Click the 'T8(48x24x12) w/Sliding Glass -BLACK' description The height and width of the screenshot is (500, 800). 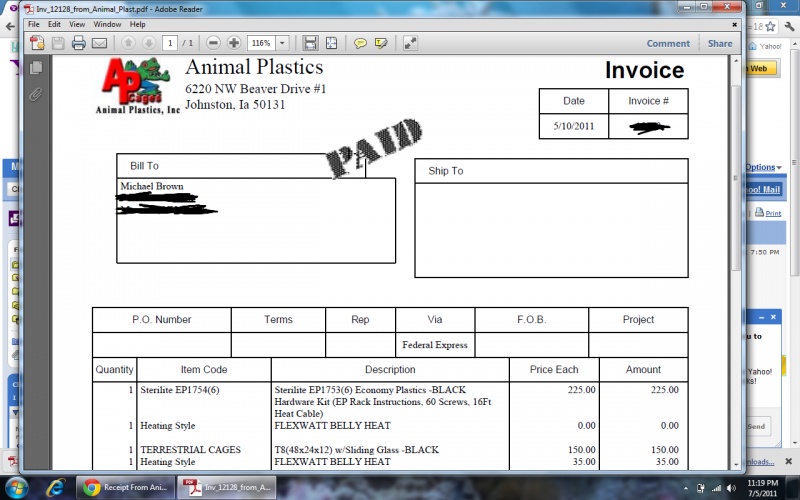[356, 449]
